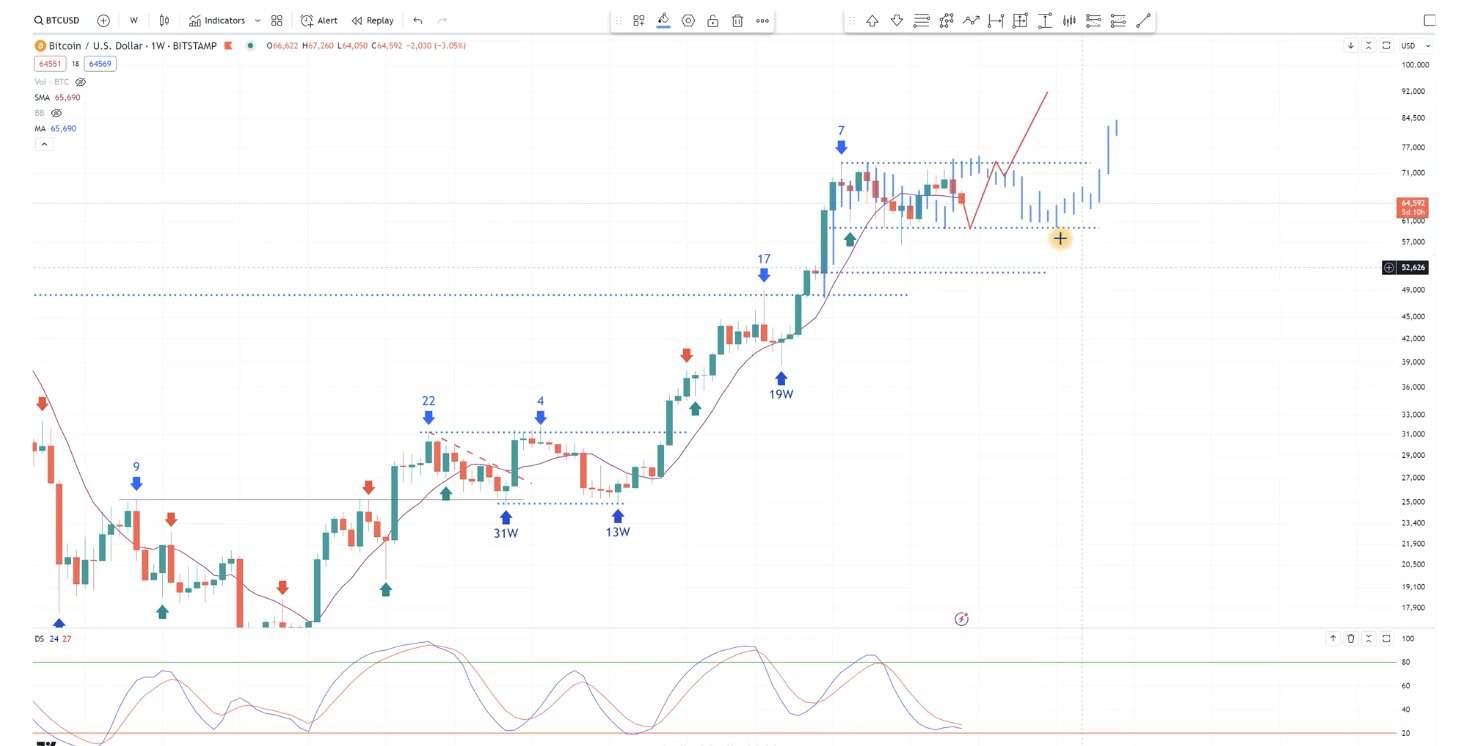The image size is (1458, 746).
Task: Toggle the drawing lock icon
Action: [x=712, y=20]
